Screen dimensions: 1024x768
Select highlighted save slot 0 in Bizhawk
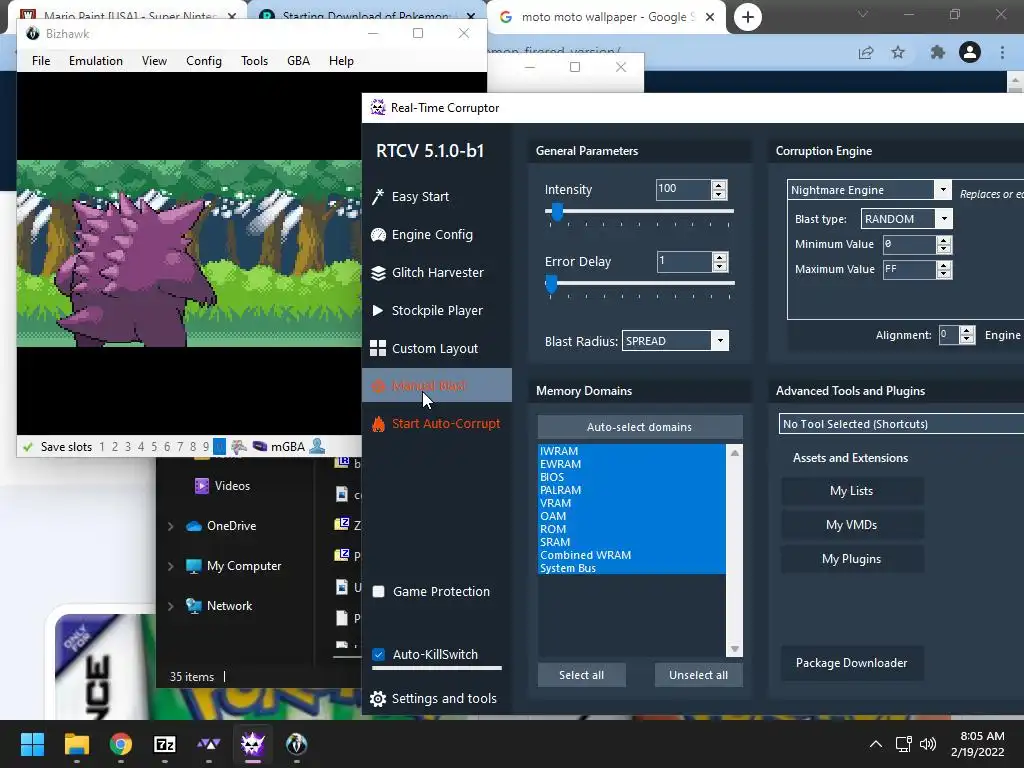(x=219, y=447)
